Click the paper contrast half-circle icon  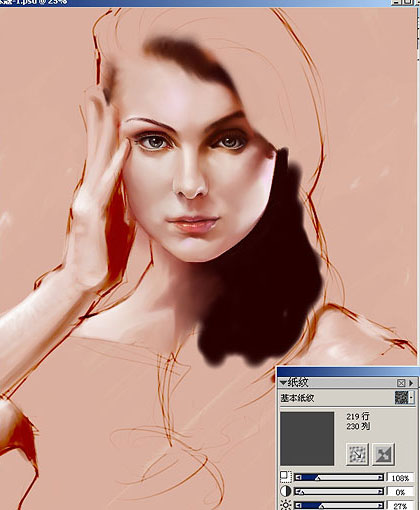(285, 491)
